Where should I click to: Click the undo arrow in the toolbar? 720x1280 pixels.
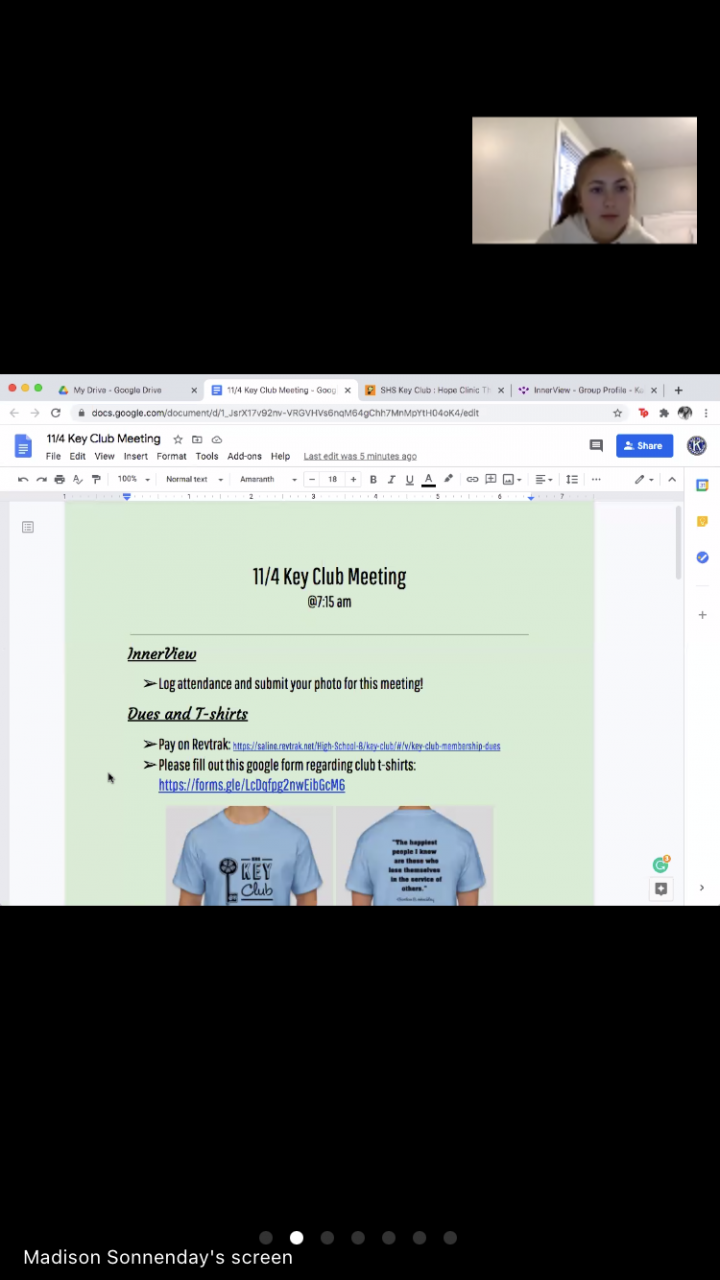pos(23,480)
